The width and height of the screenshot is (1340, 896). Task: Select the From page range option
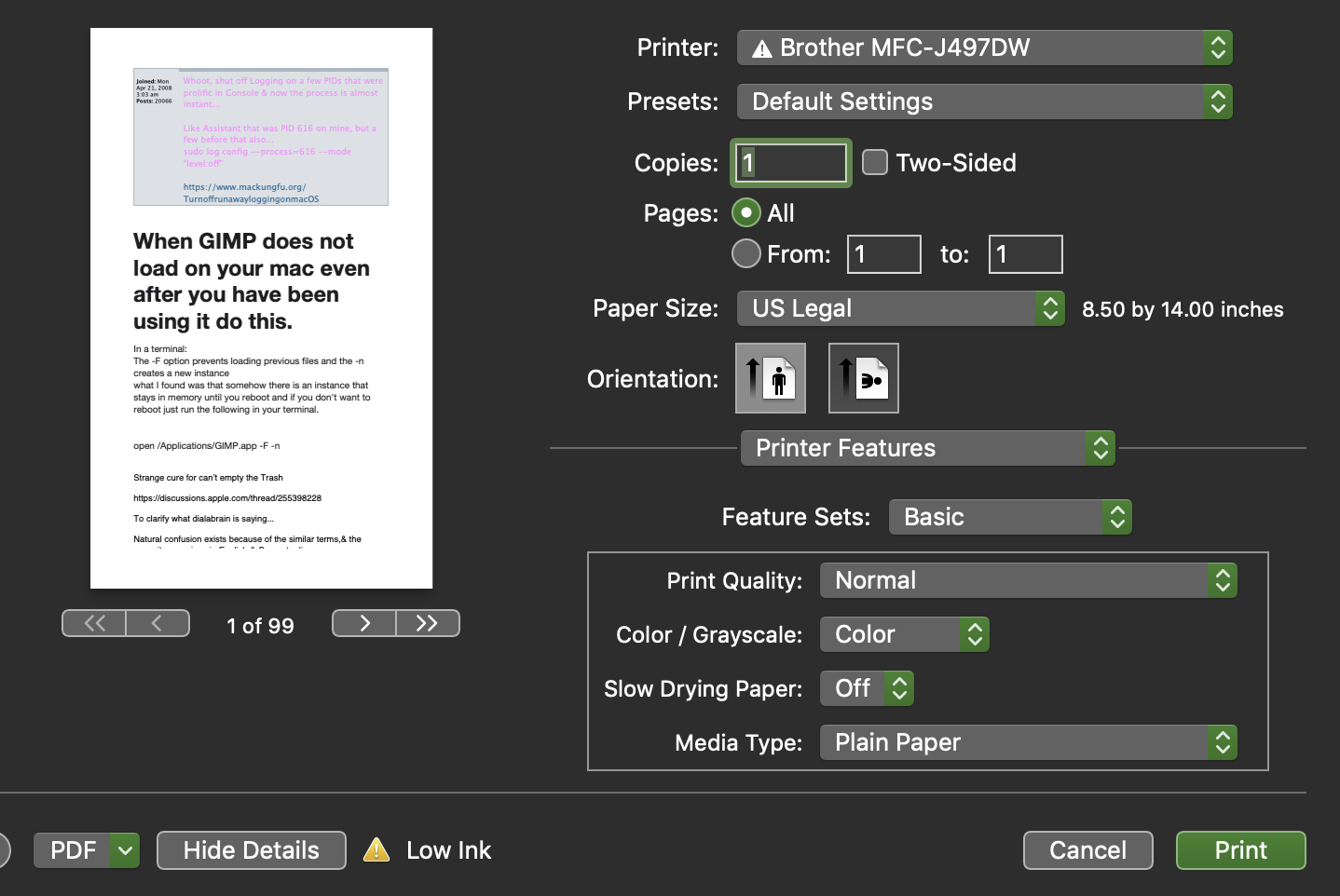point(745,253)
